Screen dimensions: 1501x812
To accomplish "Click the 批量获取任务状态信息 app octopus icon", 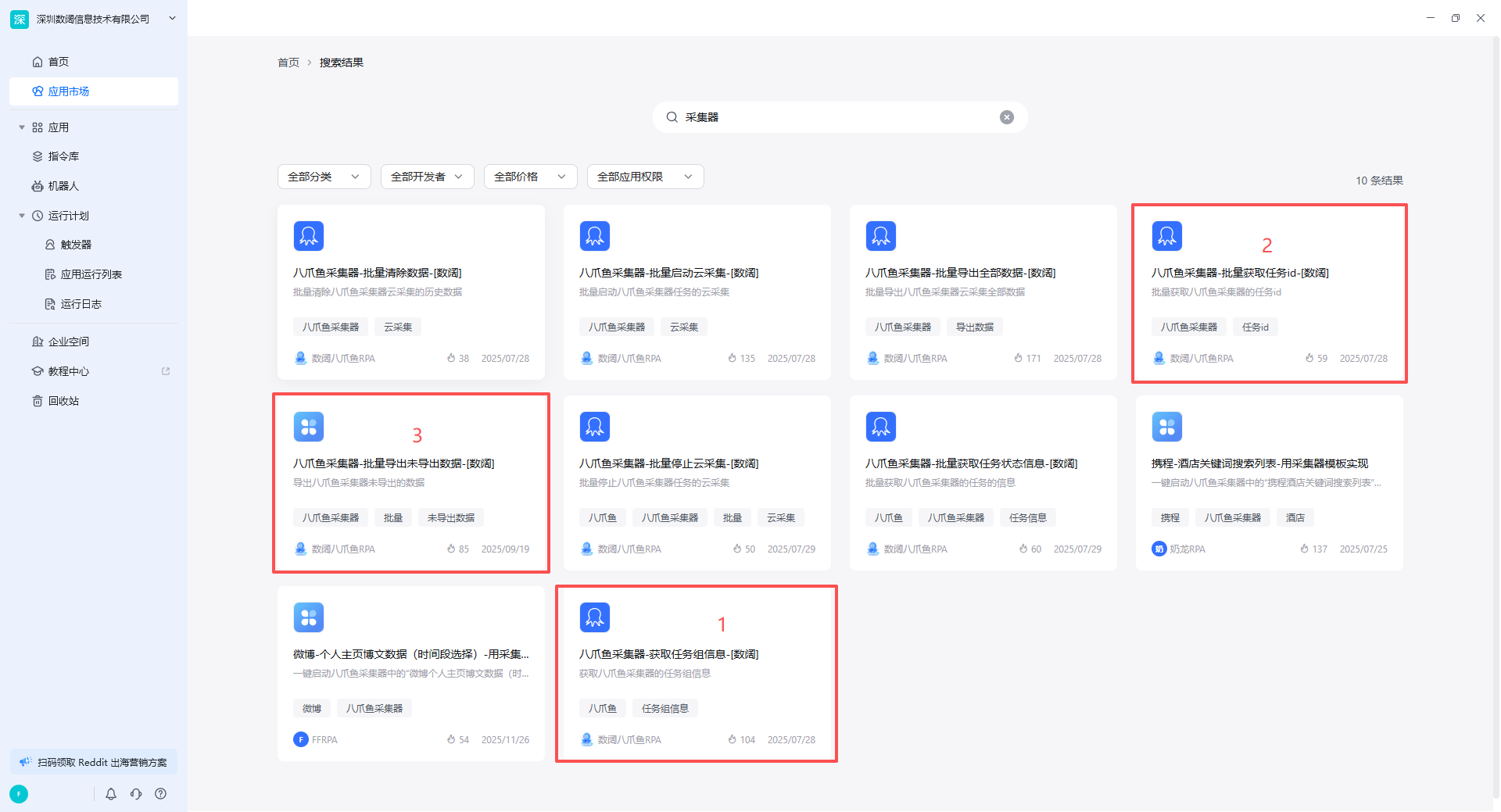I will (x=881, y=427).
